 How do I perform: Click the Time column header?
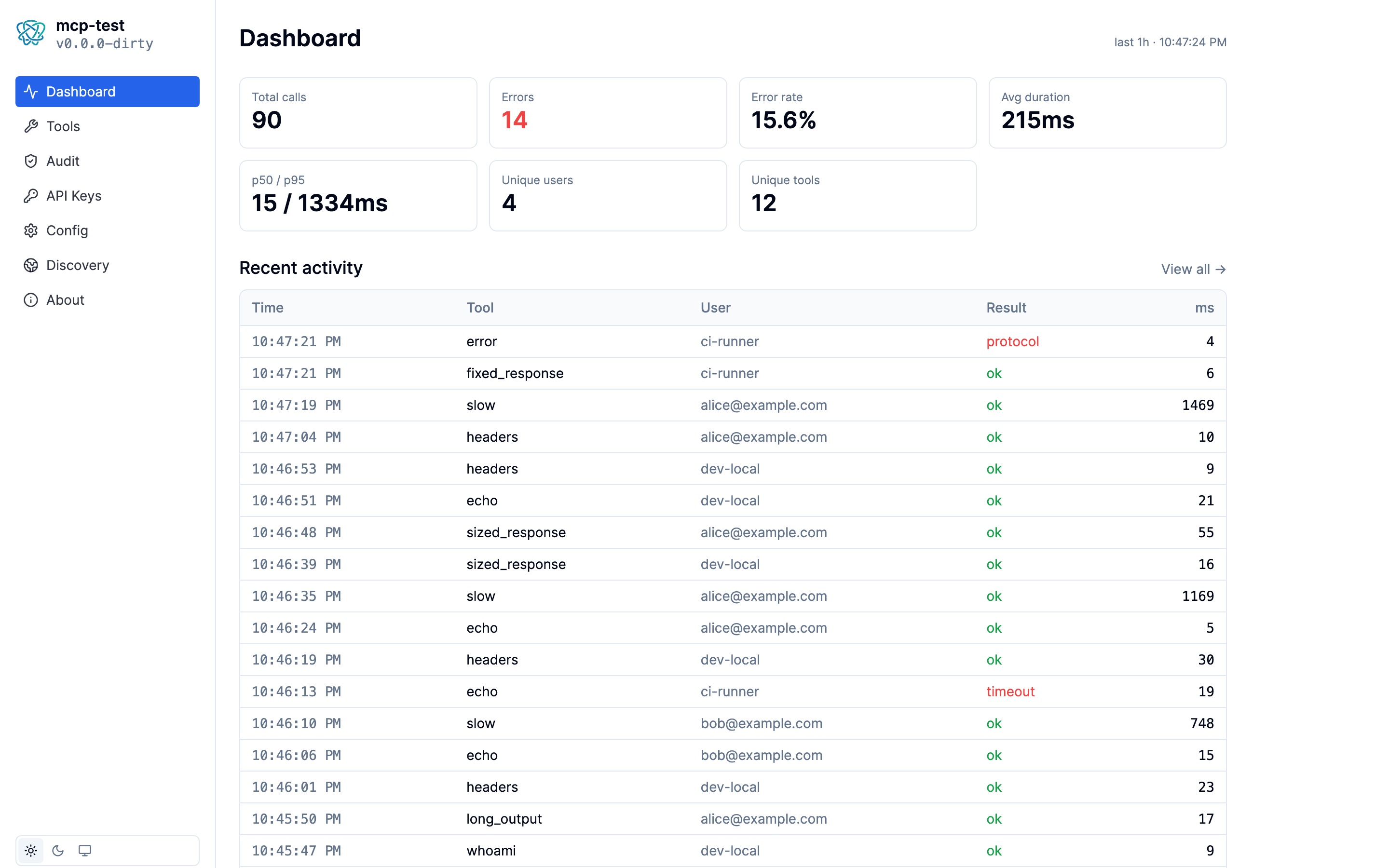(268, 307)
